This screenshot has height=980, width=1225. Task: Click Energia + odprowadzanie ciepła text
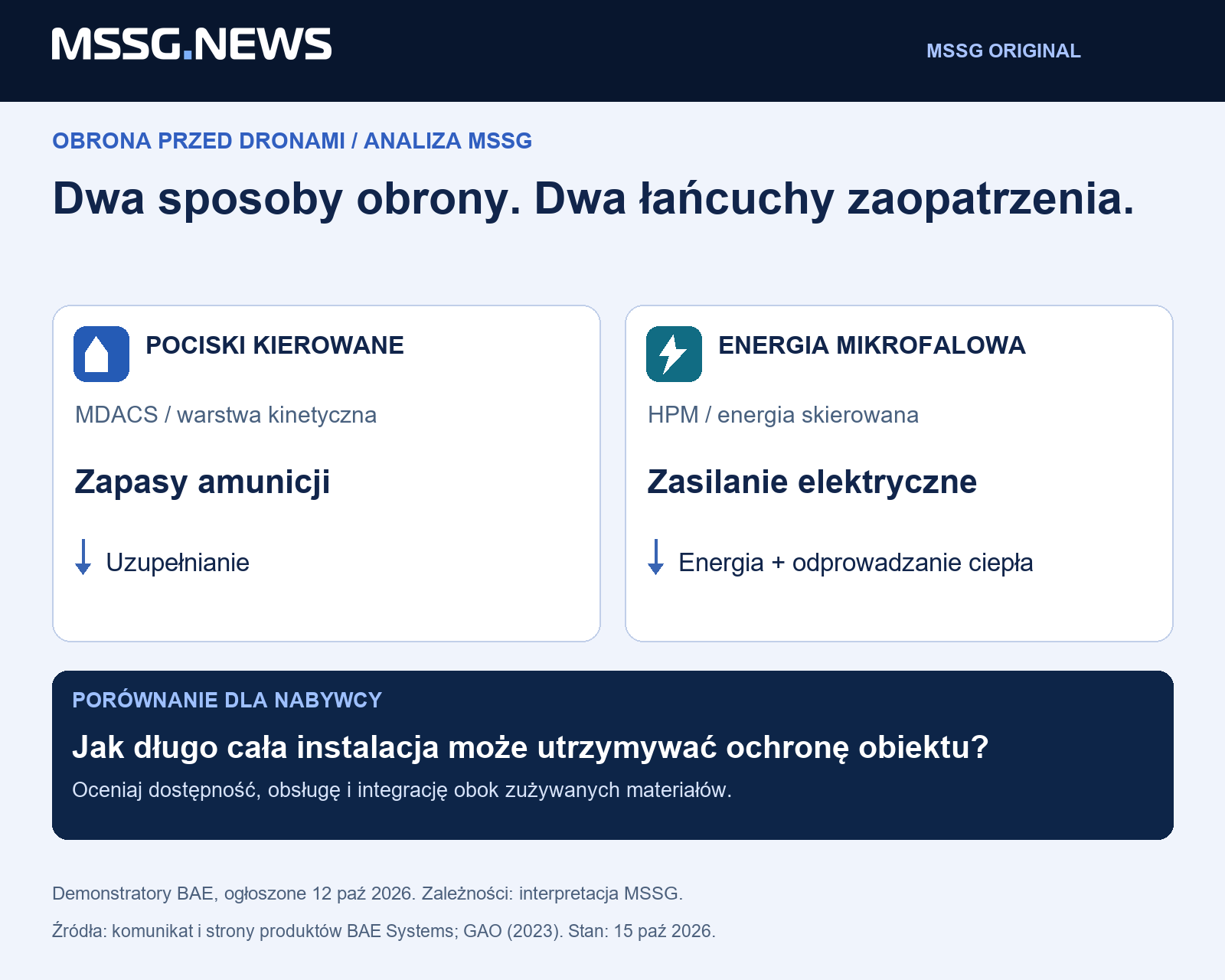(856, 563)
